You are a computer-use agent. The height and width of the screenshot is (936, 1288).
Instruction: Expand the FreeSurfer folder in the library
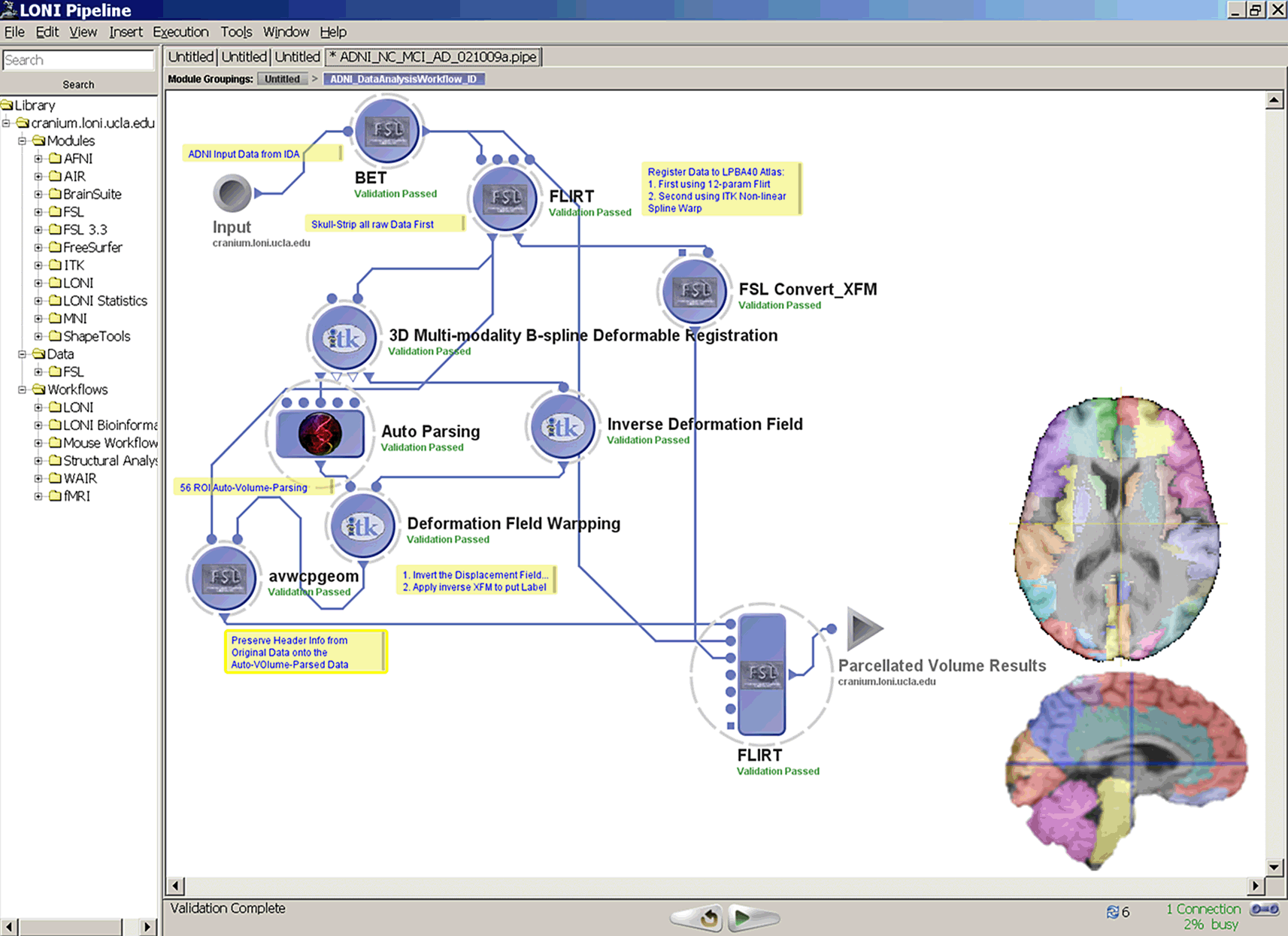pyautogui.click(x=38, y=247)
